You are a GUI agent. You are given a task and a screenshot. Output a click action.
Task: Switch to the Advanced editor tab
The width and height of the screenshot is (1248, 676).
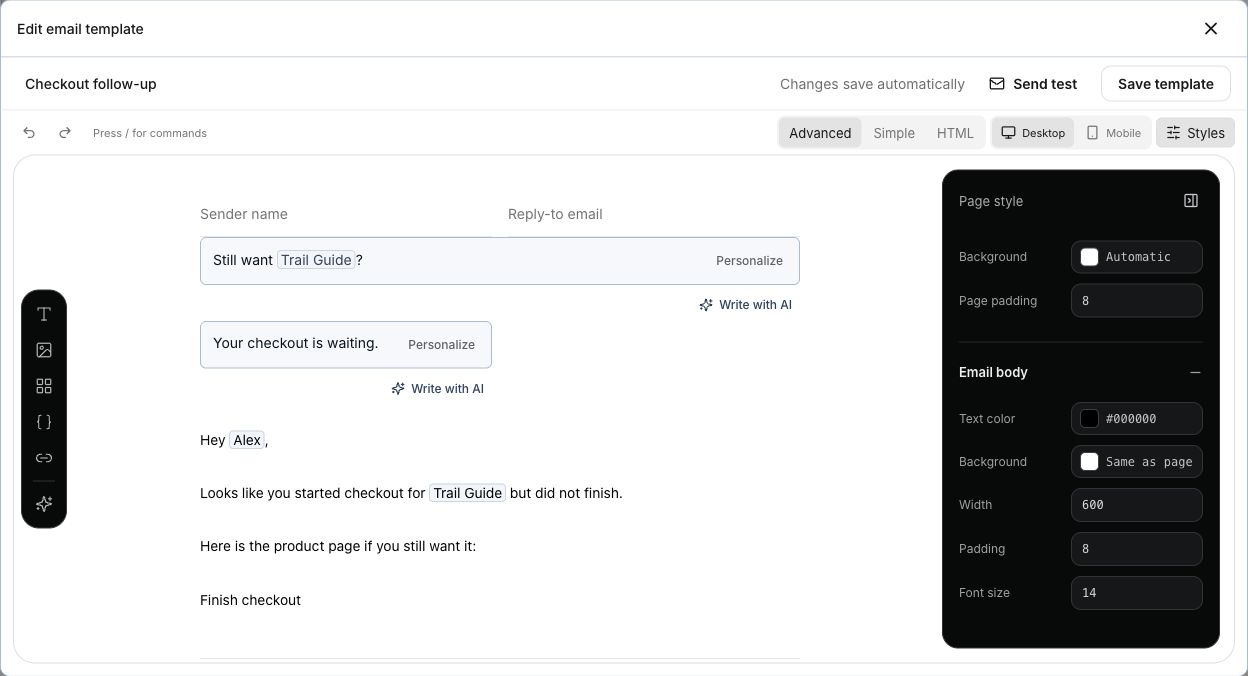coord(820,133)
